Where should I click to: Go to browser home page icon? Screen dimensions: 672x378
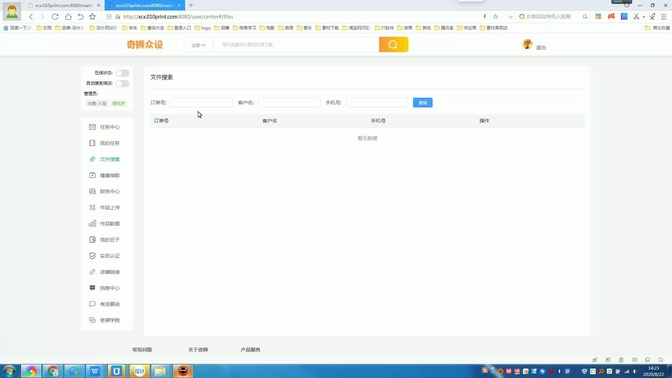pos(68,17)
